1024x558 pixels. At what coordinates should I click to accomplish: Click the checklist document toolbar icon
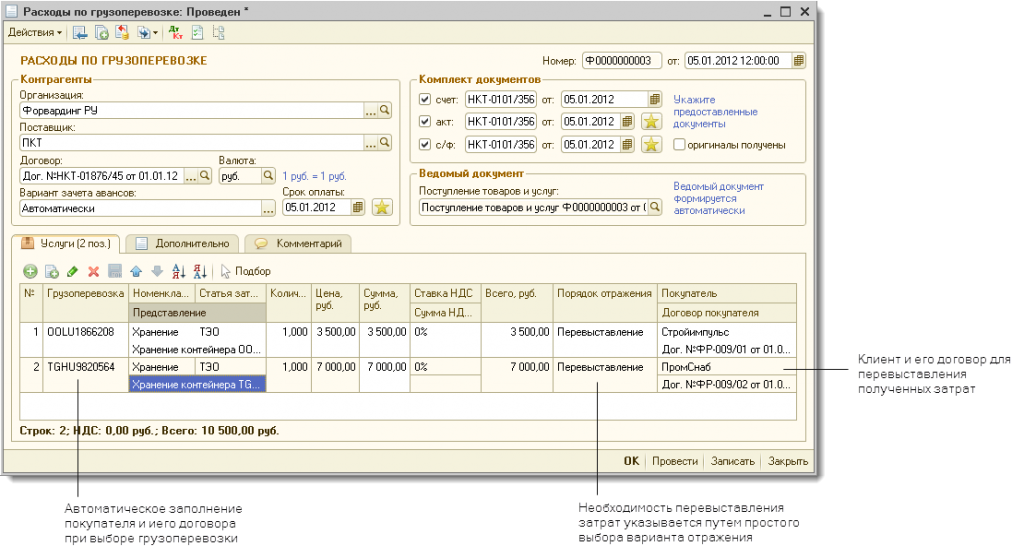click(197, 32)
